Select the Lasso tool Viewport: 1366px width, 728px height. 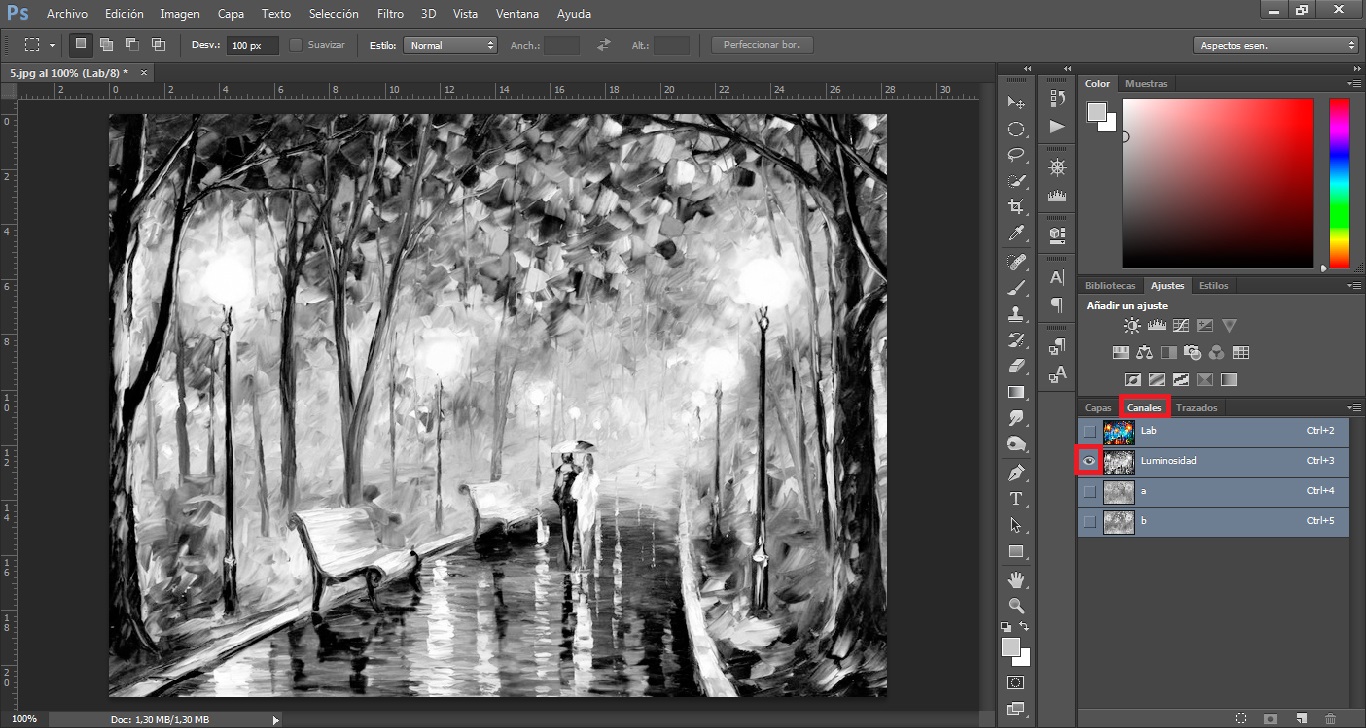pyautogui.click(x=1016, y=155)
